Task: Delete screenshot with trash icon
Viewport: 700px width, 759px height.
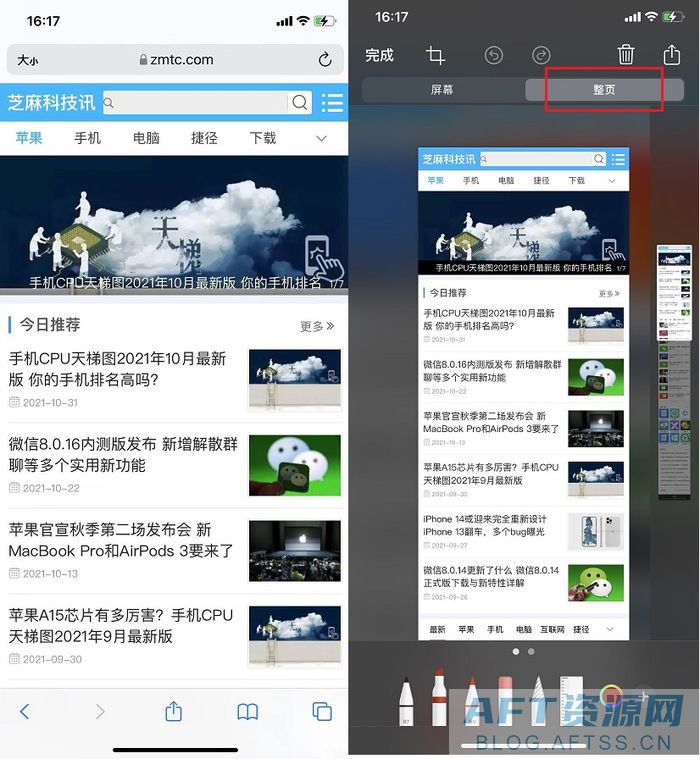Action: tap(626, 55)
